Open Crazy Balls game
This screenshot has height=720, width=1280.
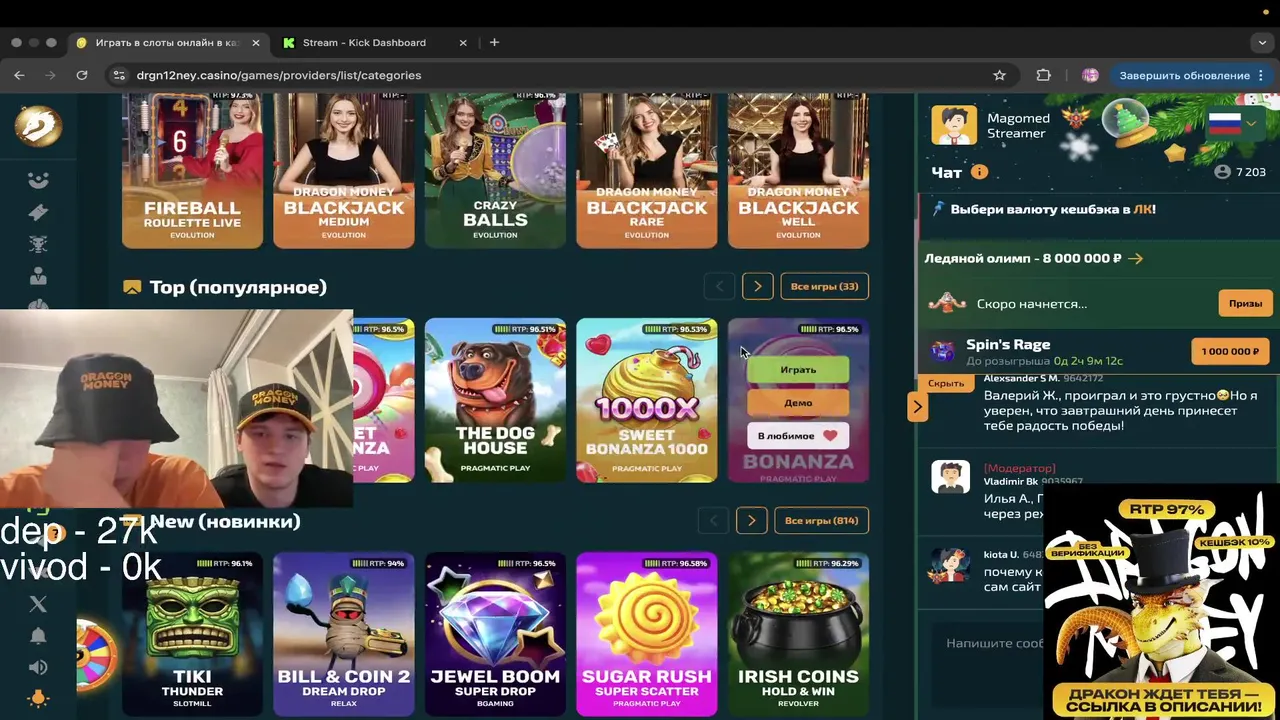click(x=495, y=170)
